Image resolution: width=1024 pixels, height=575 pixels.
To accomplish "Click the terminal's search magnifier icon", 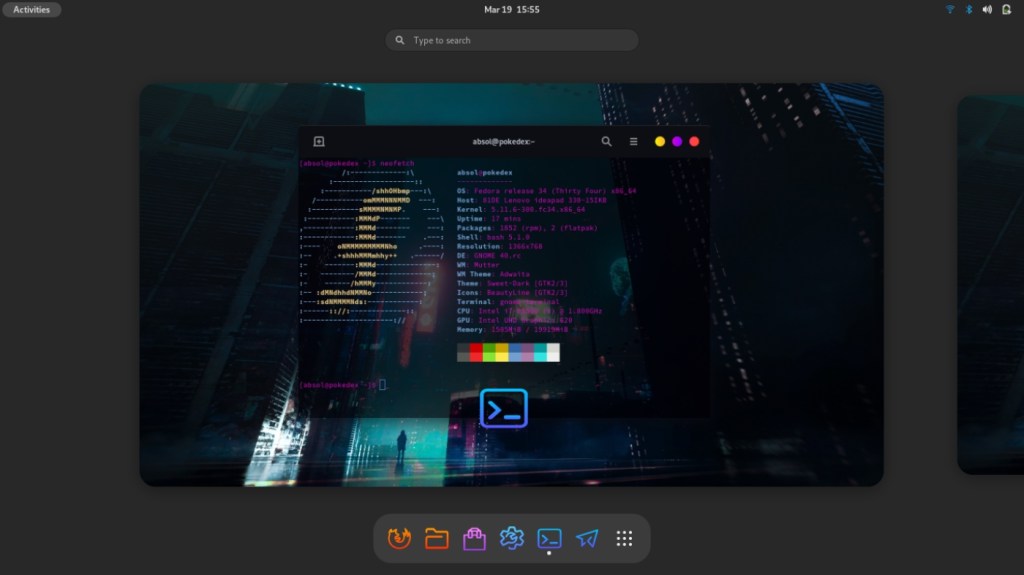I will tap(606, 142).
